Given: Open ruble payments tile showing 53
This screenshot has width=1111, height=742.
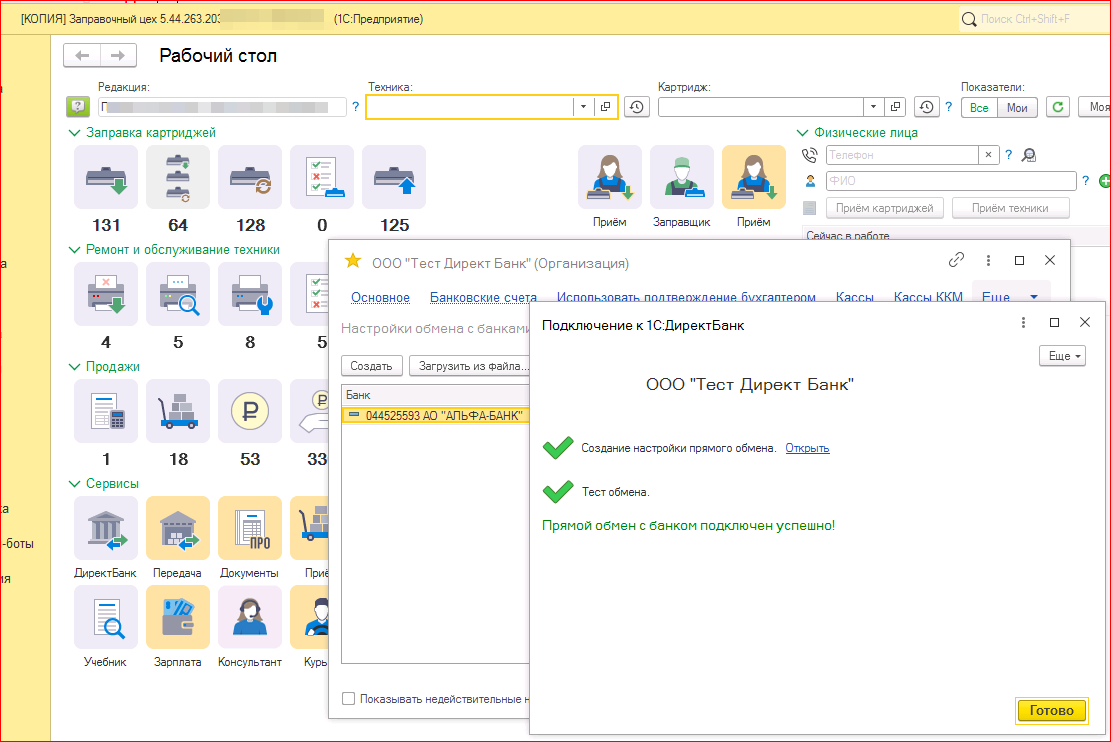Looking at the screenshot, I should [250, 411].
